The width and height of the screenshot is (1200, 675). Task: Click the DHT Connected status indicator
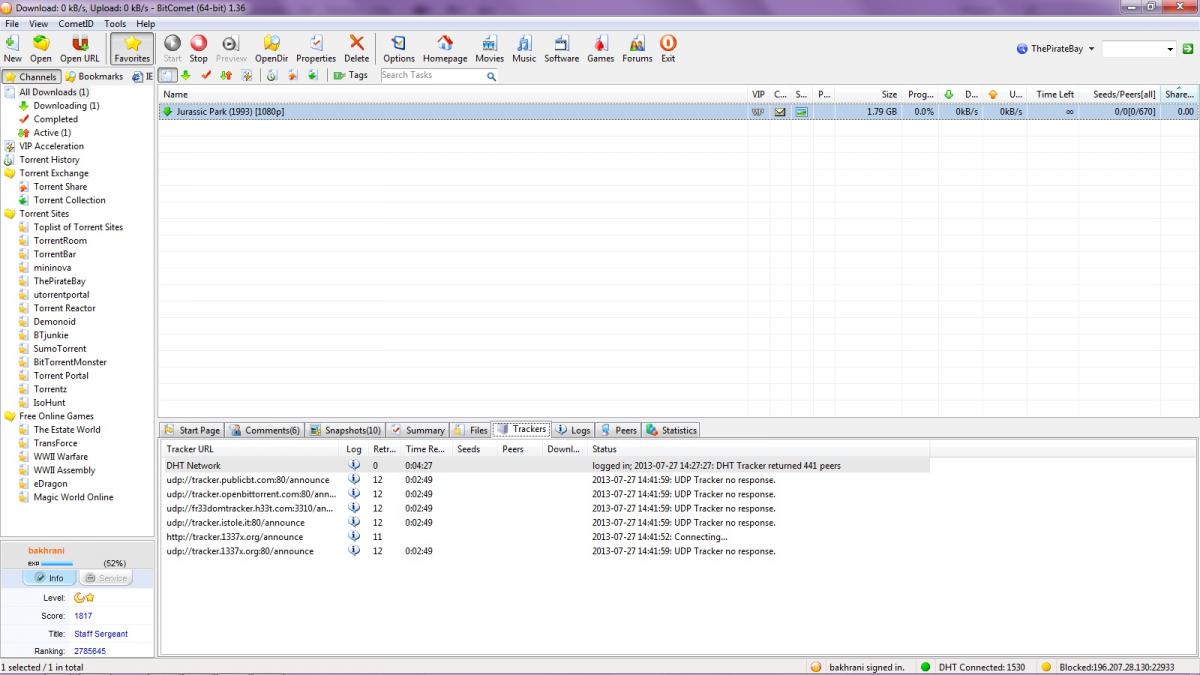[x=973, y=667]
